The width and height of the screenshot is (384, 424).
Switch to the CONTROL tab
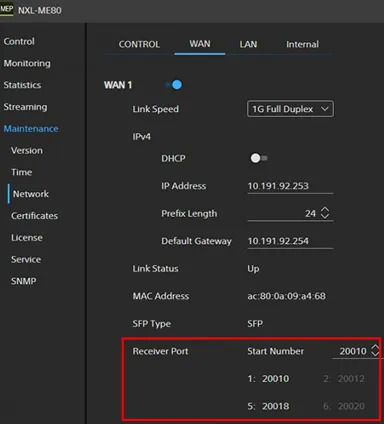click(139, 44)
